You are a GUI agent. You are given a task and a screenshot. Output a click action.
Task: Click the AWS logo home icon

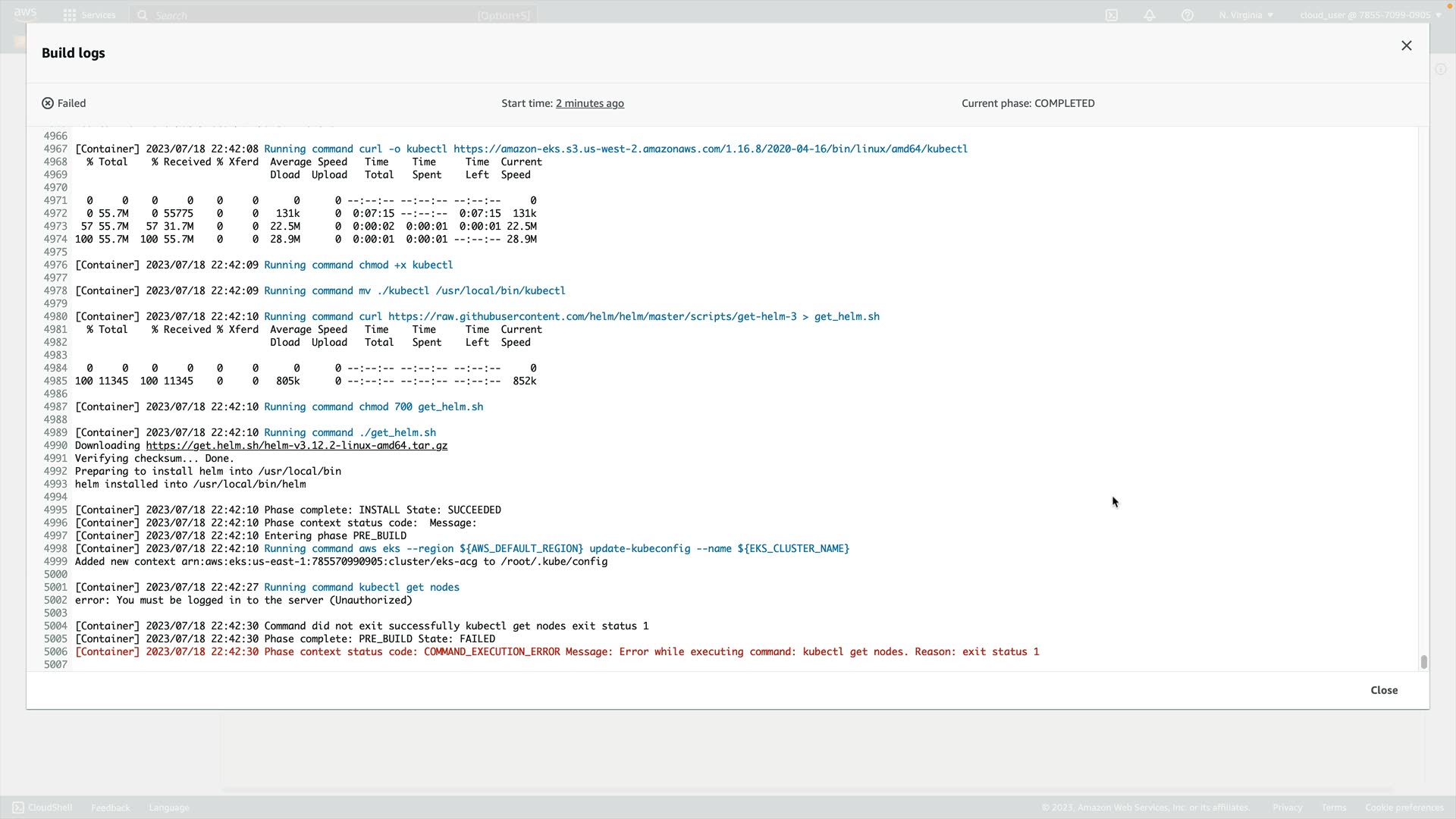(x=25, y=14)
